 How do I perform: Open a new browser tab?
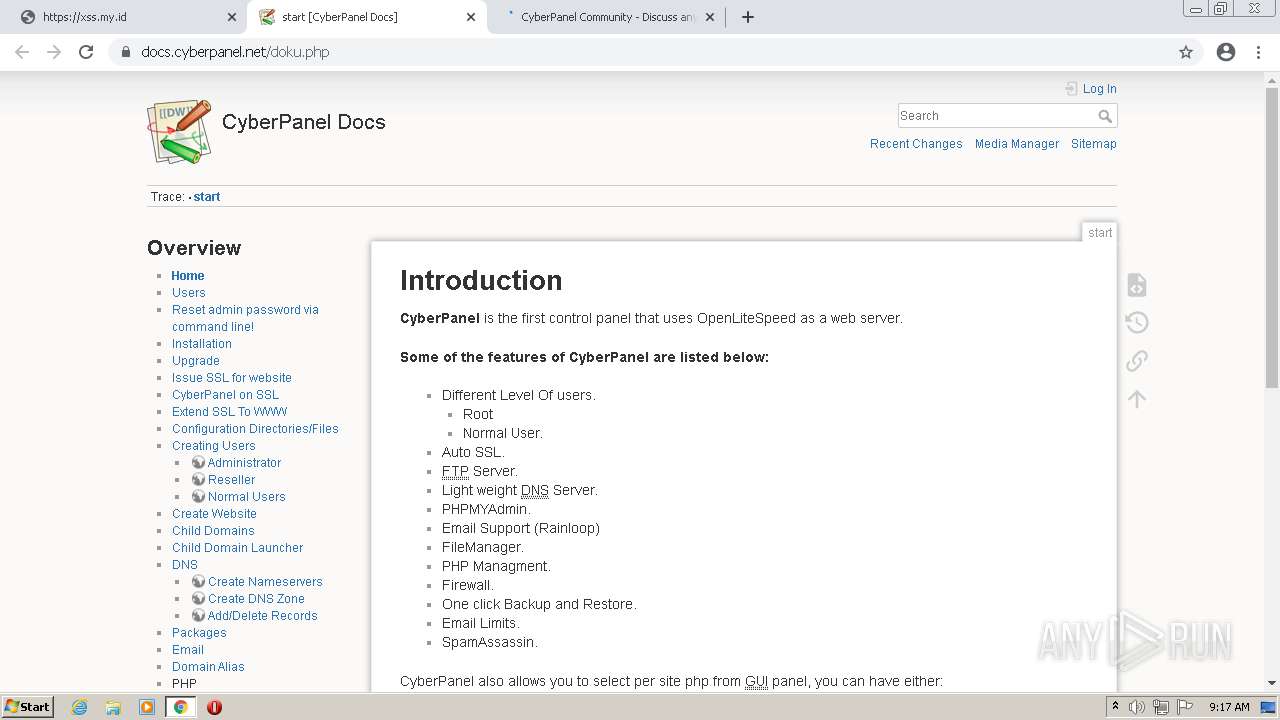747,17
